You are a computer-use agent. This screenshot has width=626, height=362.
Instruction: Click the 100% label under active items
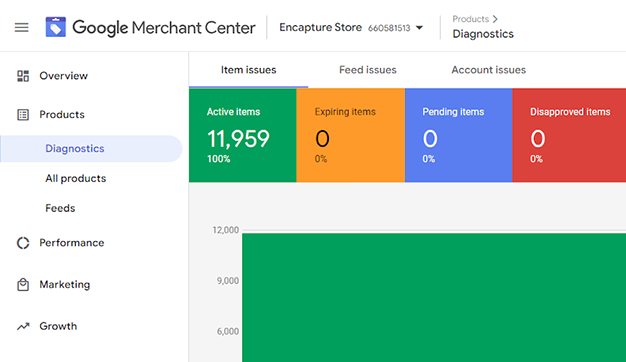(218, 159)
